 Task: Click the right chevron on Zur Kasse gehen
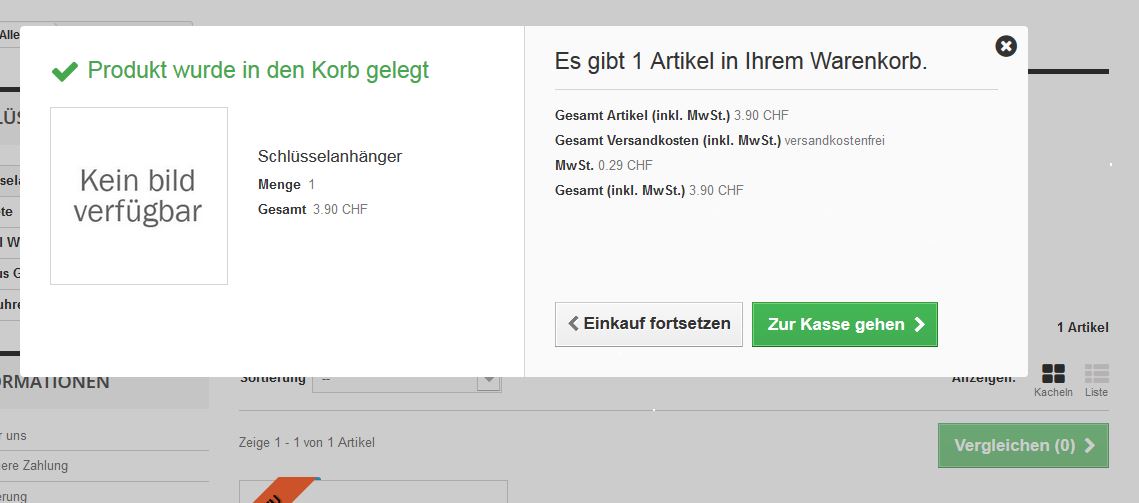pos(919,324)
